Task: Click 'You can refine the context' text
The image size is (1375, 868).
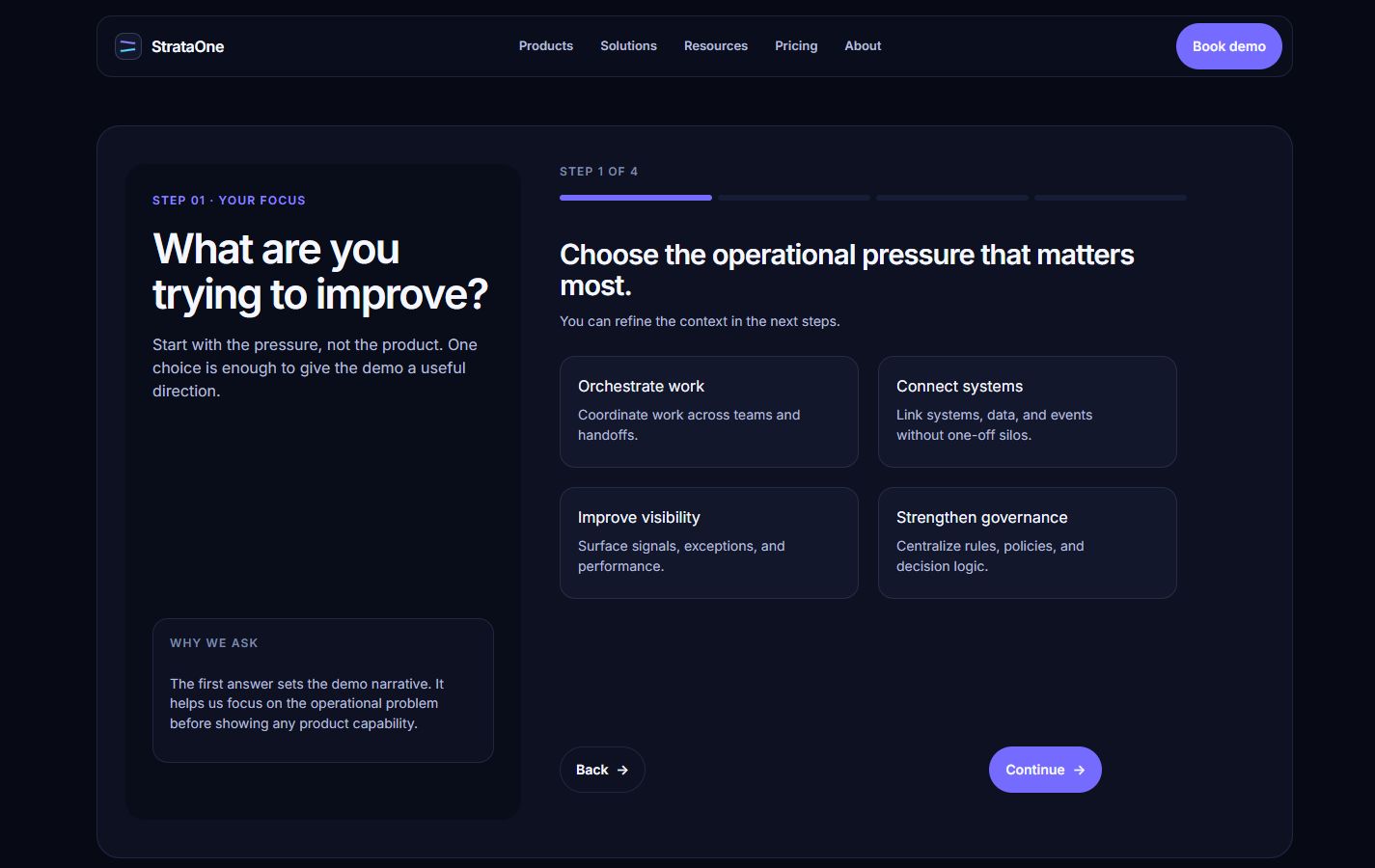Action: tap(700, 321)
